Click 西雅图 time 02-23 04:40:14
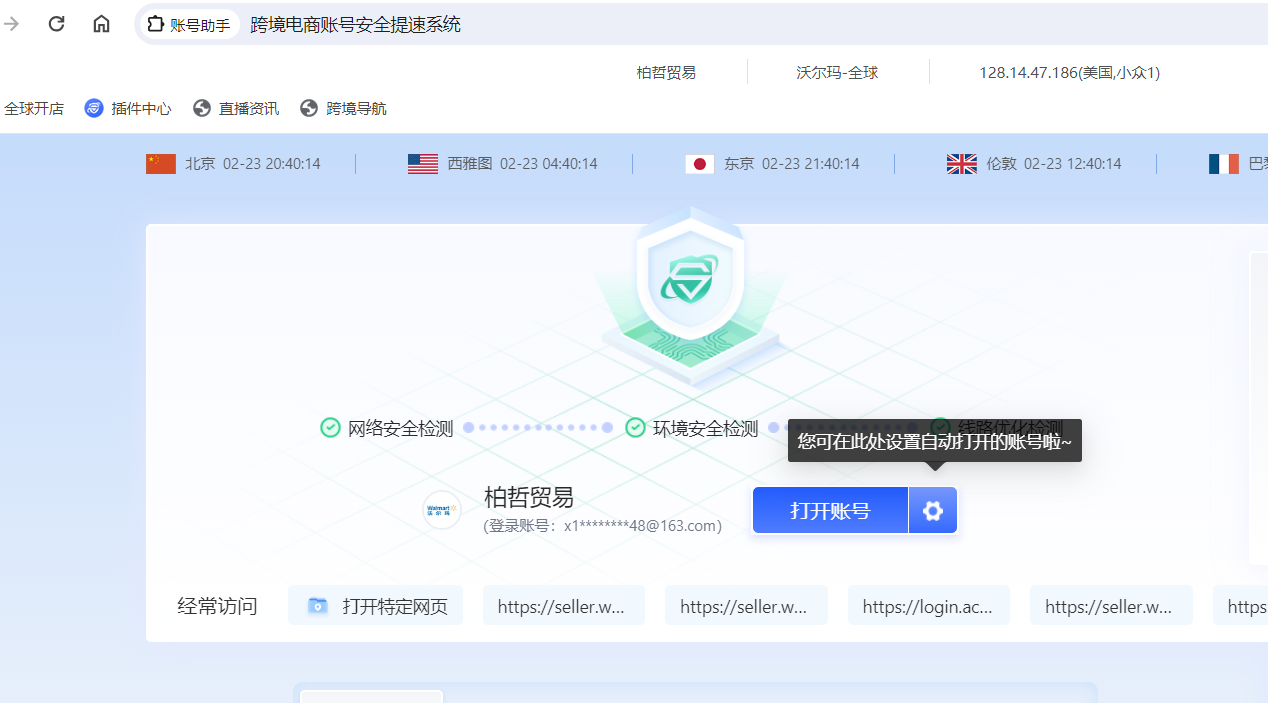The height and width of the screenshot is (703, 1268). point(549,163)
